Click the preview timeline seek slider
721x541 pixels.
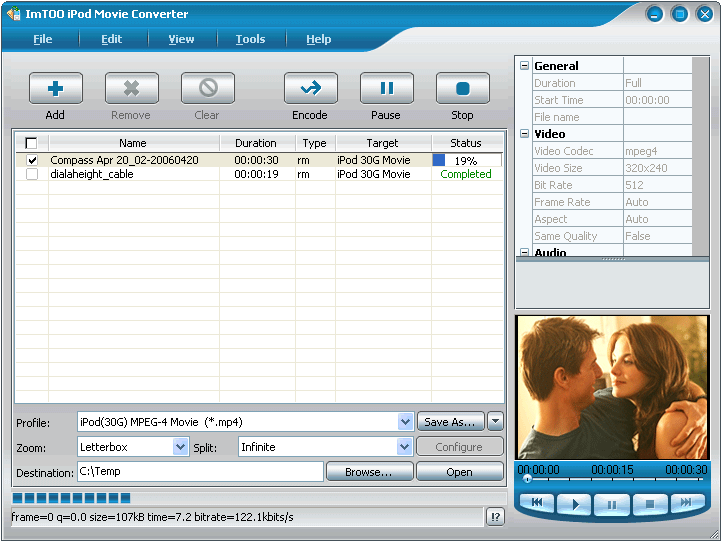click(x=612, y=479)
